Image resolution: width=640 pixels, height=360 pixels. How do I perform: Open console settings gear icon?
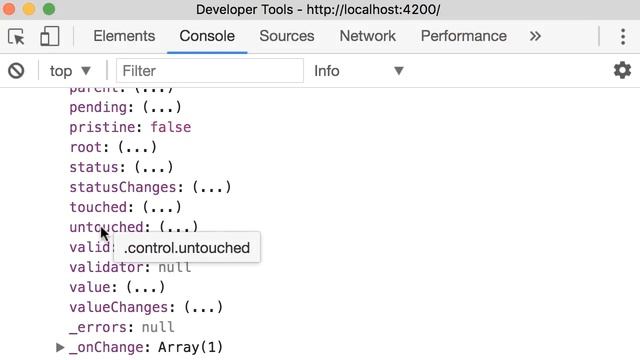[622, 70]
